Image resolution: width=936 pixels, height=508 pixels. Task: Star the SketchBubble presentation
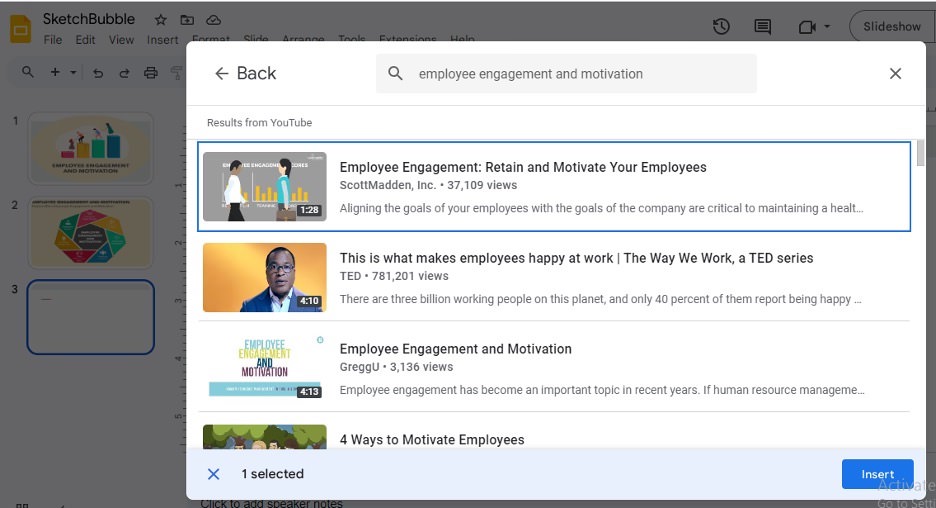(161, 20)
